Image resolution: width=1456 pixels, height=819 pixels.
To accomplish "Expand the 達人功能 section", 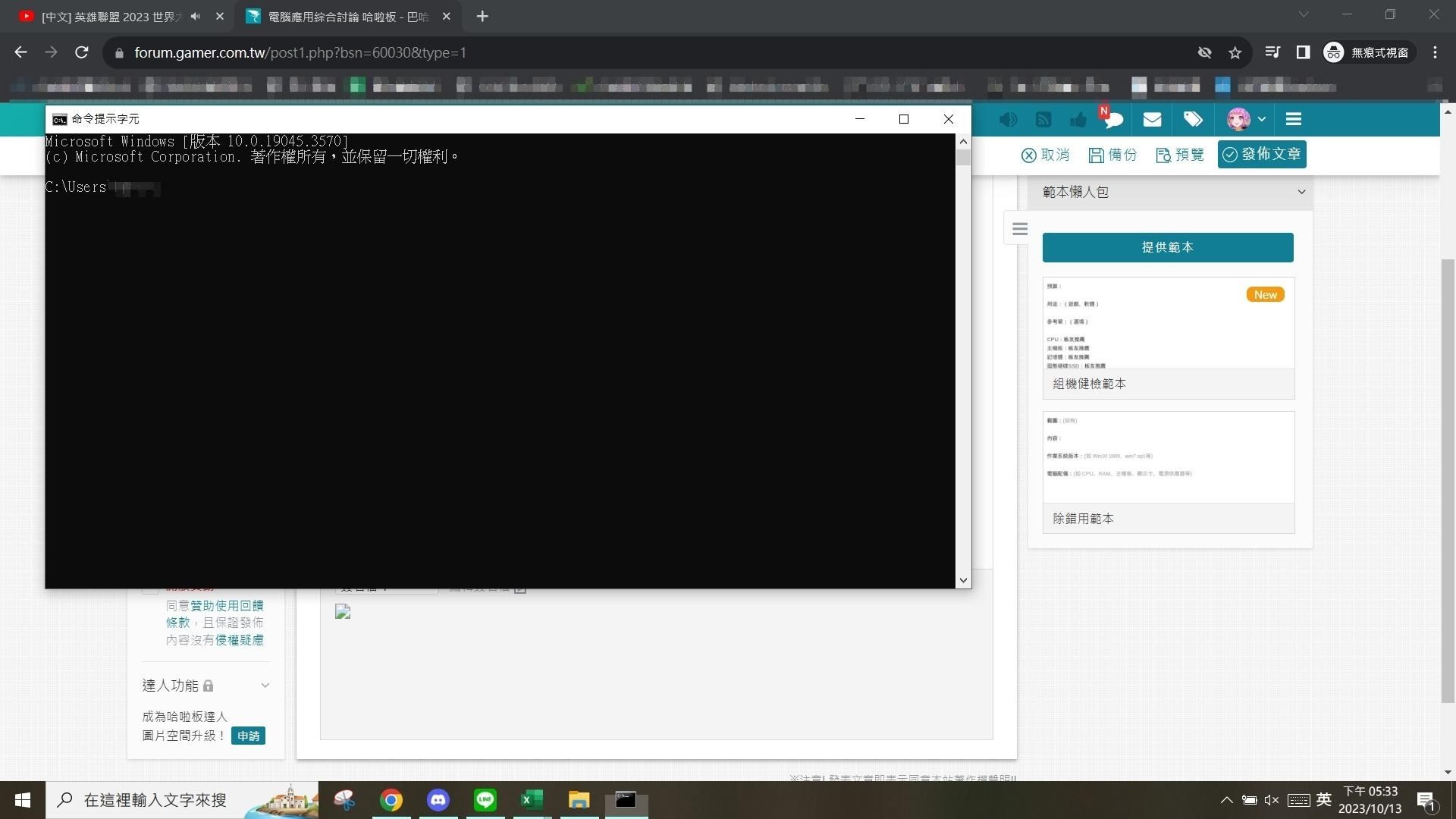I will pyautogui.click(x=265, y=686).
